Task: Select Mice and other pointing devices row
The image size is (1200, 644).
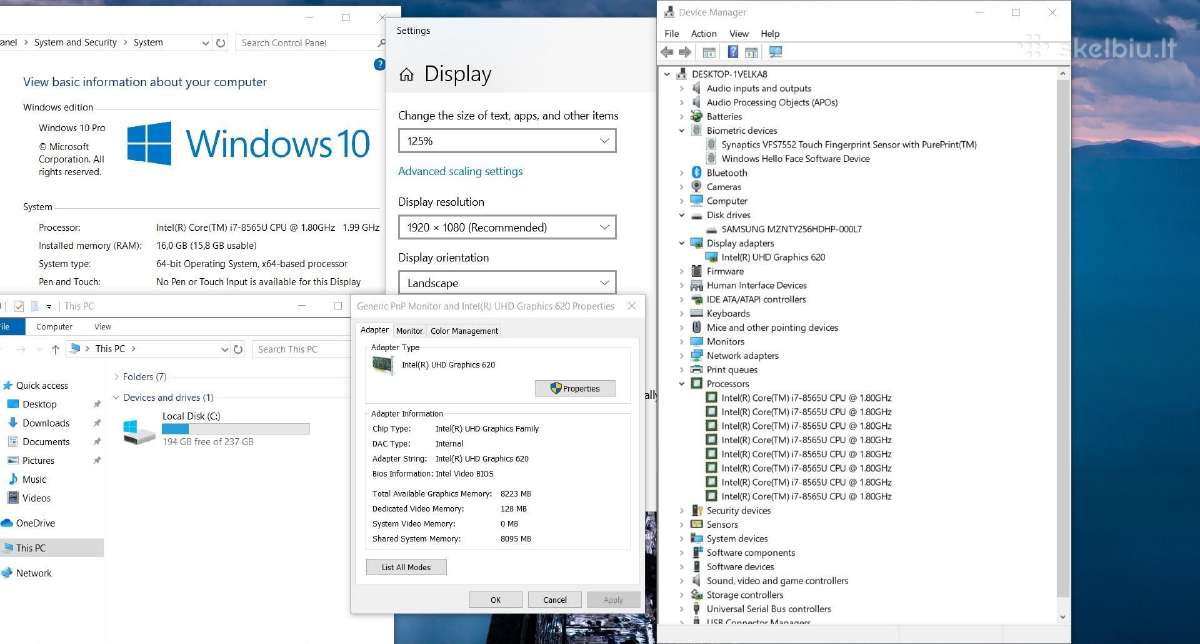Action: tap(772, 328)
